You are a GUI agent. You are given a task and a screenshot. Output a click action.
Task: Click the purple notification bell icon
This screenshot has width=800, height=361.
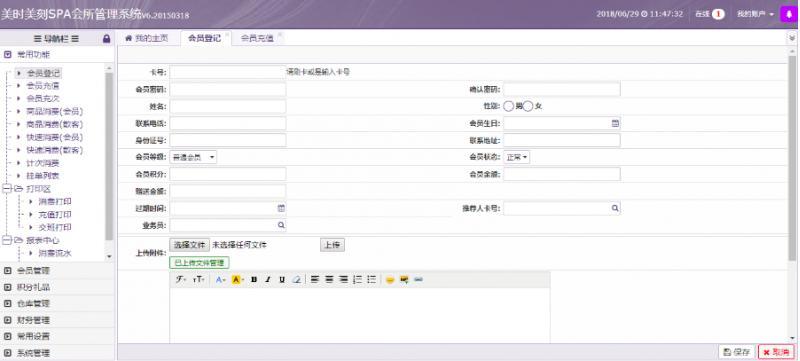(x=789, y=14)
